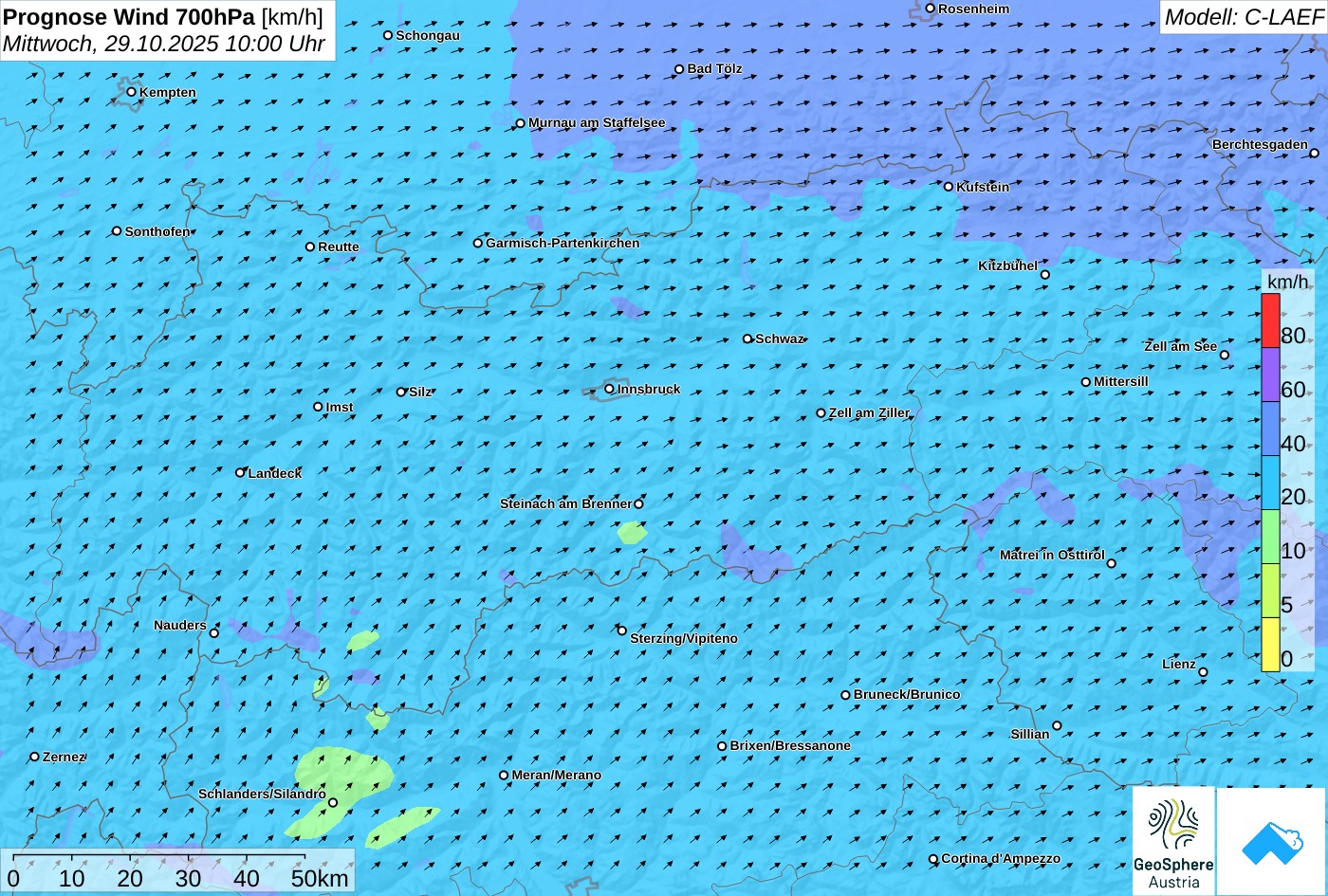
Task: Select the Kempten city label
Action: (x=168, y=92)
